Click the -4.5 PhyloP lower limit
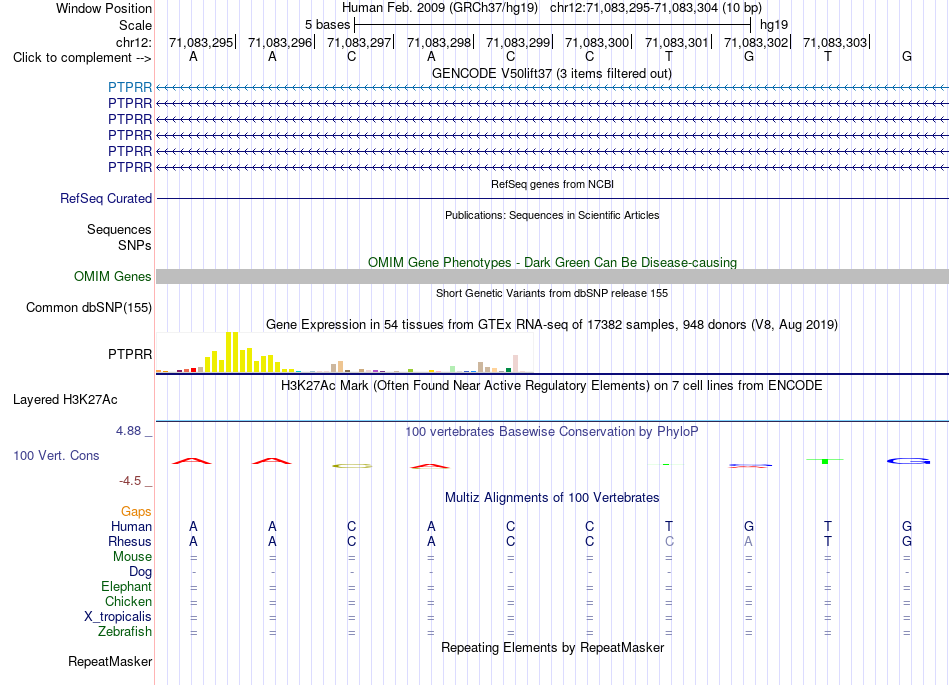The width and height of the screenshot is (950, 685). [130, 481]
